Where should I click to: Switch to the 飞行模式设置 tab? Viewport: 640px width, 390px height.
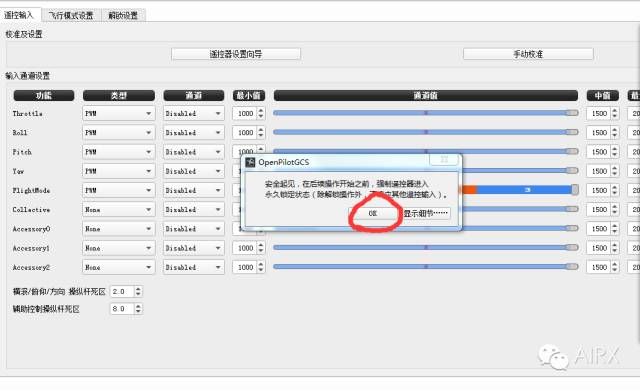[x=71, y=16]
